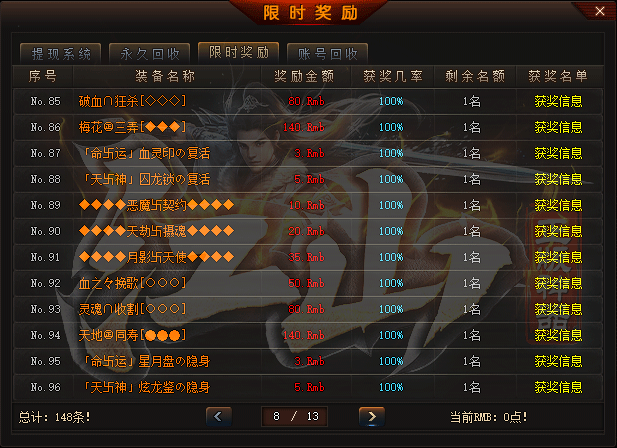The width and height of the screenshot is (617, 448).
Task: Click the 奖励金额 column header
Action: click(x=304, y=76)
